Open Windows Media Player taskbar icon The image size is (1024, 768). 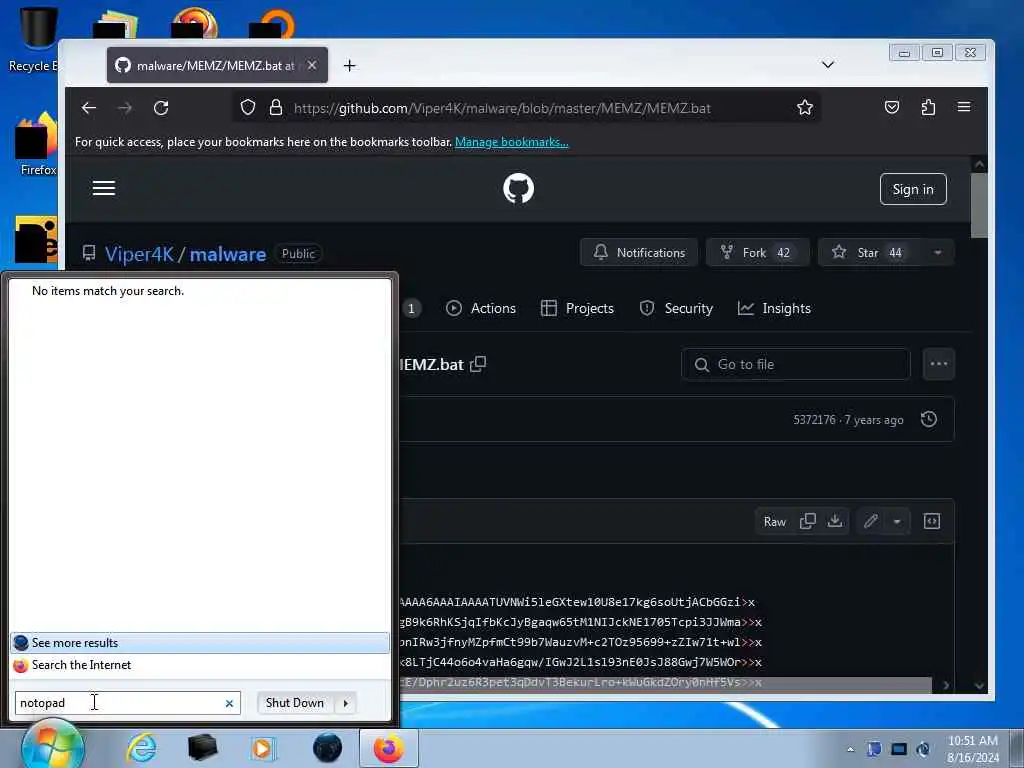point(263,748)
